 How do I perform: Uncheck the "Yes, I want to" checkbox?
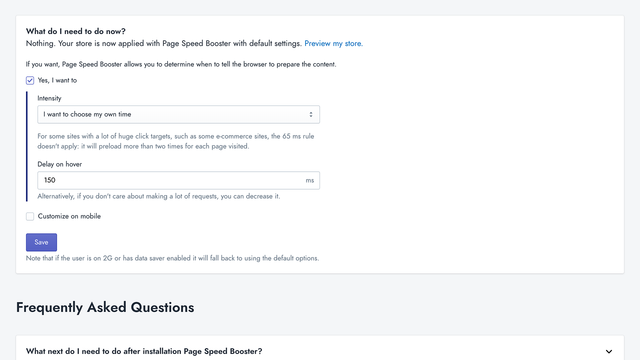(x=30, y=80)
